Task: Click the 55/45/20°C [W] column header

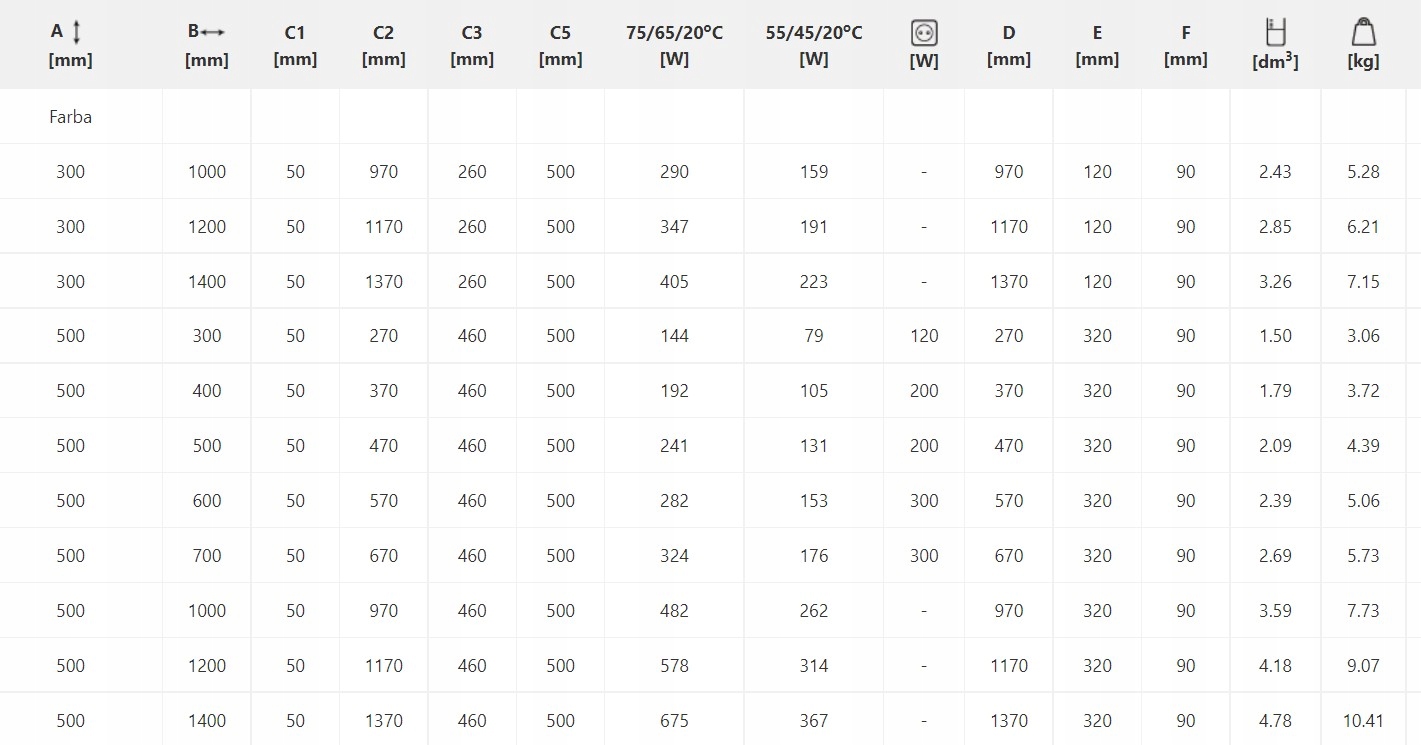Action: pos(814,45)
